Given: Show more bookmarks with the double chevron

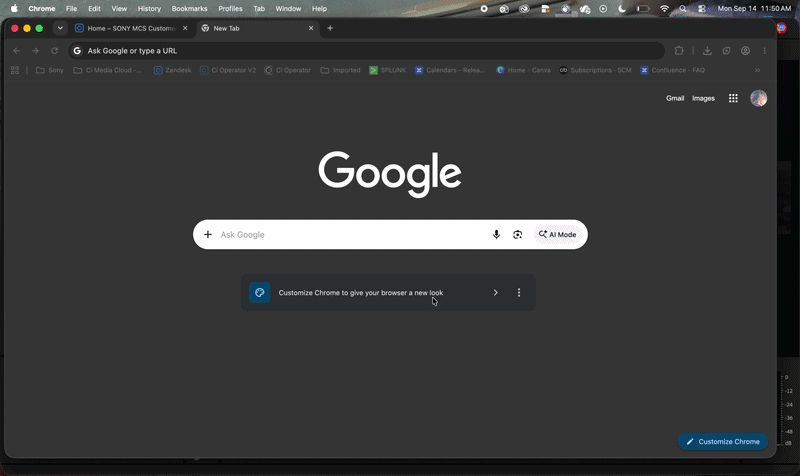Looking at the screenshot, I should [758, 70].
